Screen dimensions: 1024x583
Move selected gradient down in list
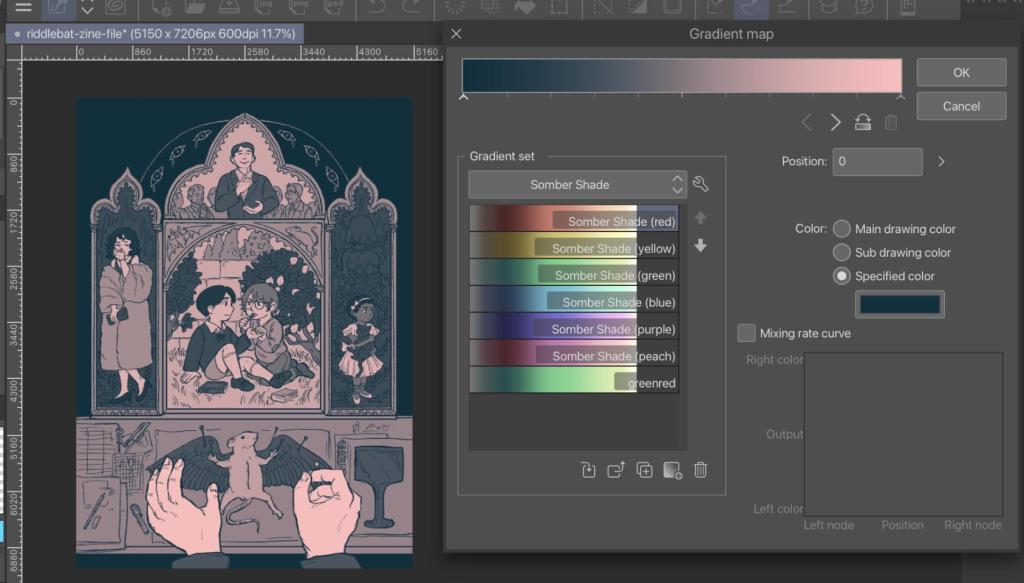pos(700,246)
